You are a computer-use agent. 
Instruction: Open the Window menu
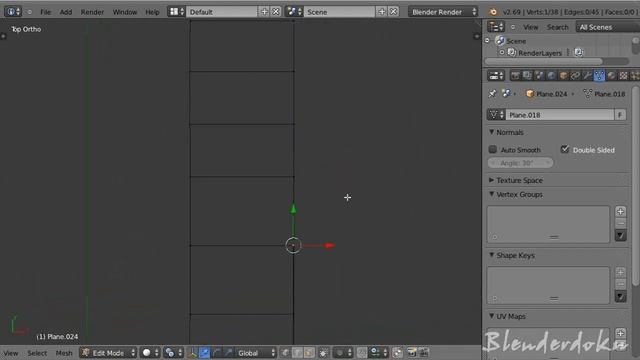(x=125, y=12)
